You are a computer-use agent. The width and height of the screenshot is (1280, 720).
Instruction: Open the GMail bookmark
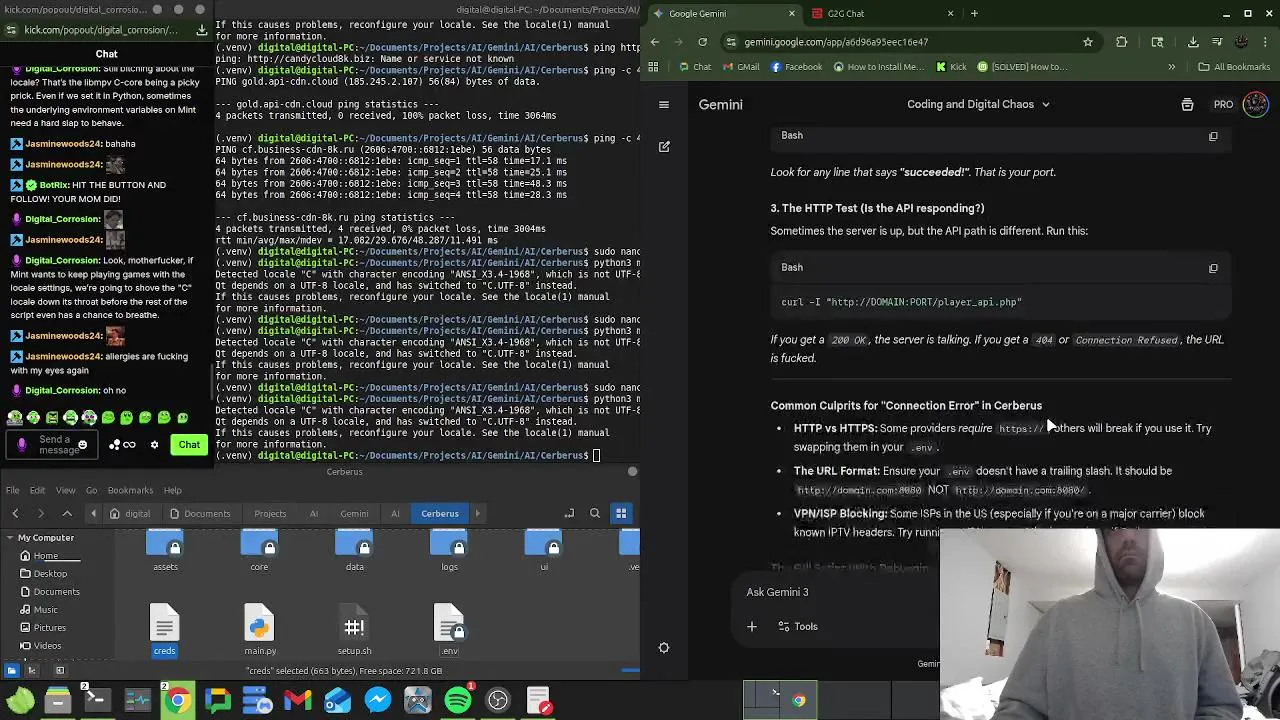740,67
